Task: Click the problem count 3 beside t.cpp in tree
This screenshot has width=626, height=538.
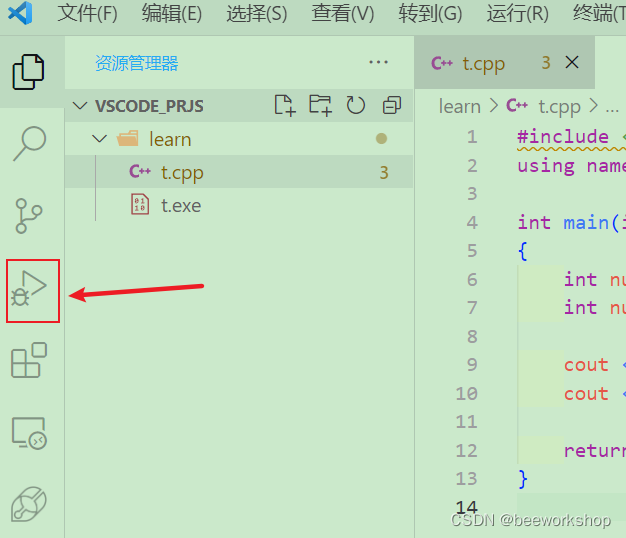Action: (384, 172)
